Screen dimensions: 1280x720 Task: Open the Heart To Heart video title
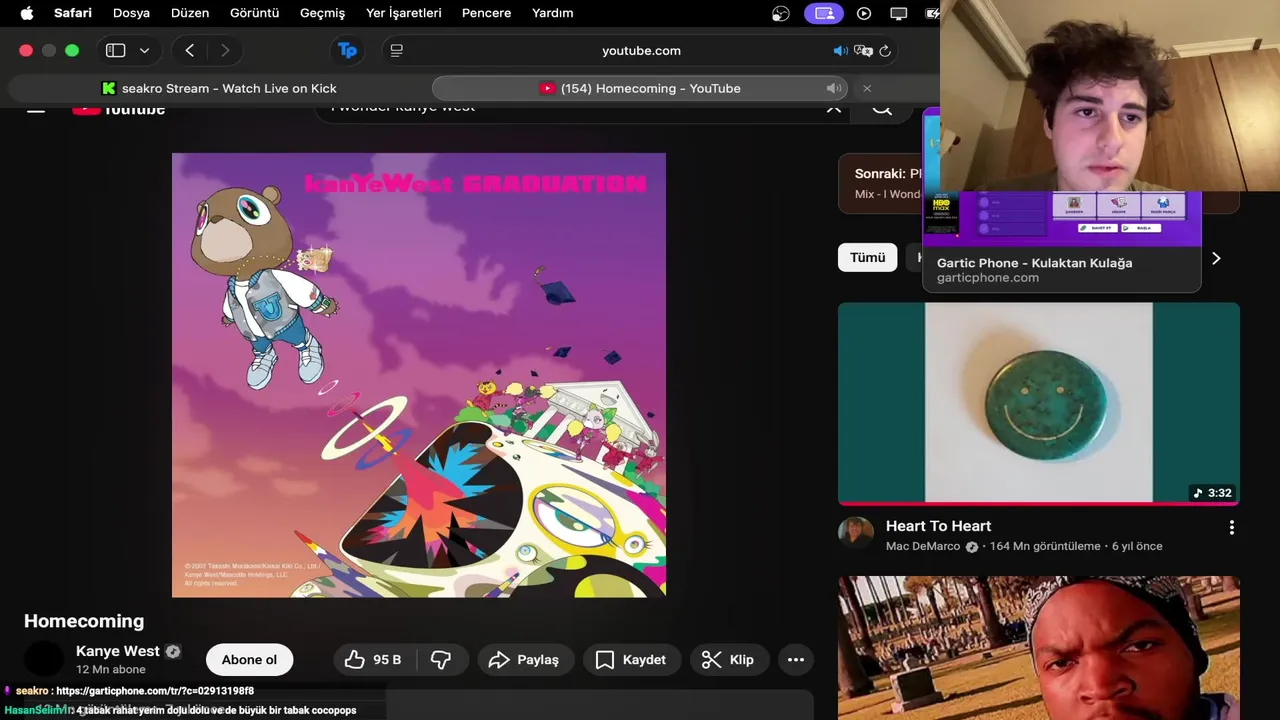pyautogui.click(x=938, y=526)
